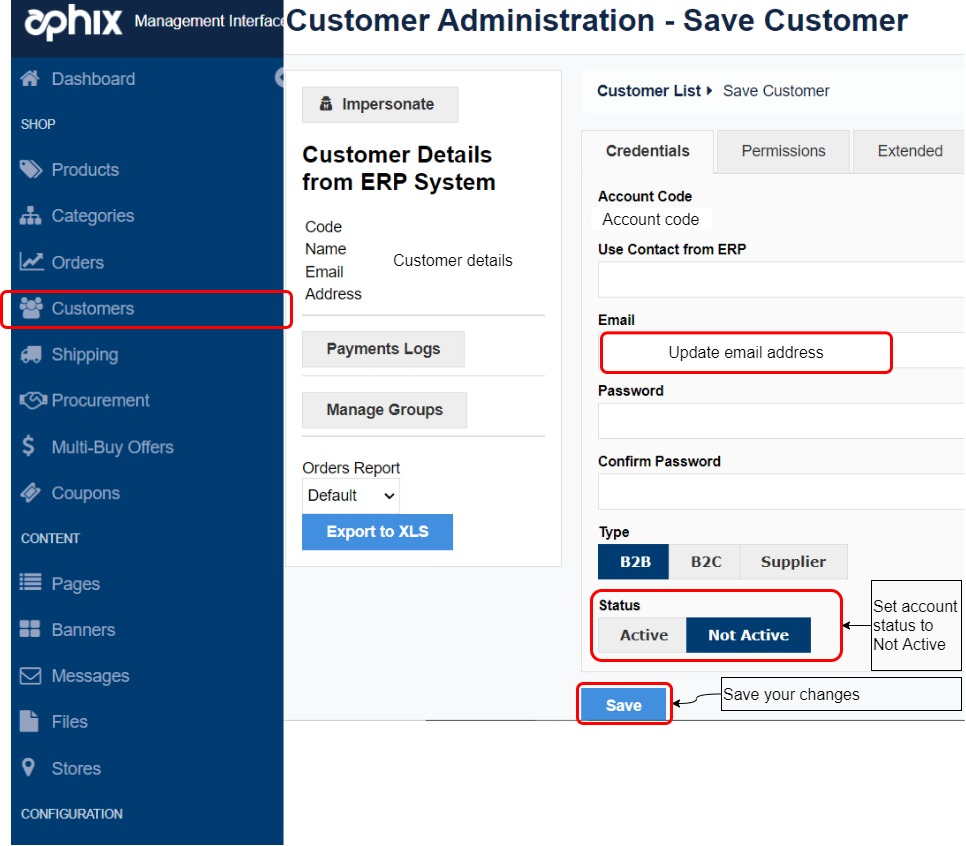Open Products via the tag icon
The width and height of the screenshot is (966, 846).
tap(31, 170)
